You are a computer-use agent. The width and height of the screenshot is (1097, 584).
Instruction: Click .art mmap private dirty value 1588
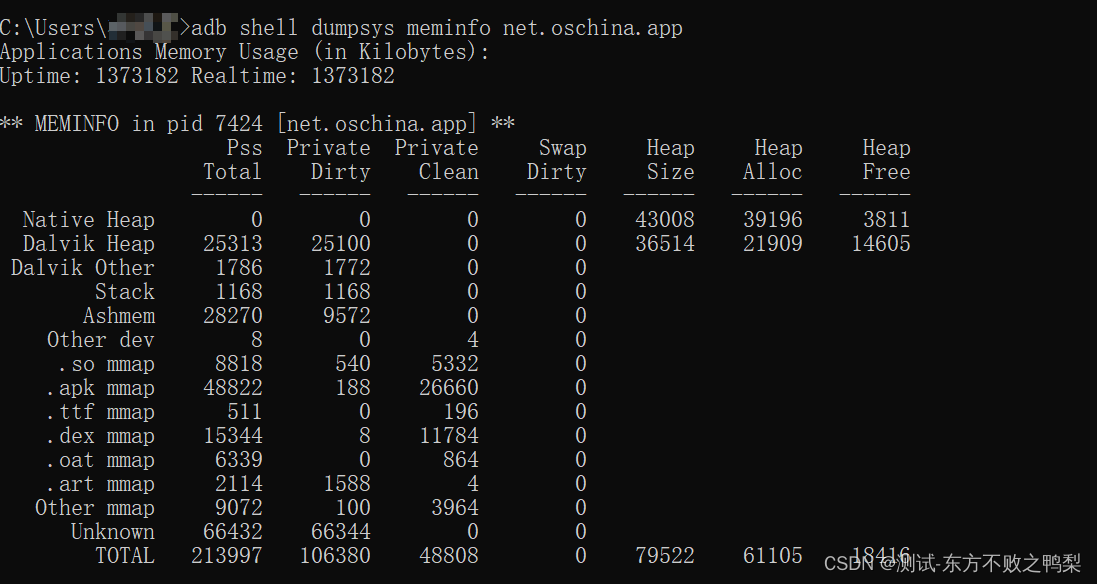pyautogui.click(x=347, y=484)
